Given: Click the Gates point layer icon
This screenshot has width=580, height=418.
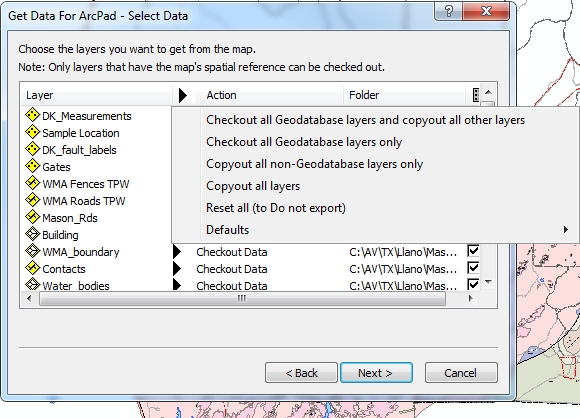Looking at the screenshot, I should tap(33, 166).
